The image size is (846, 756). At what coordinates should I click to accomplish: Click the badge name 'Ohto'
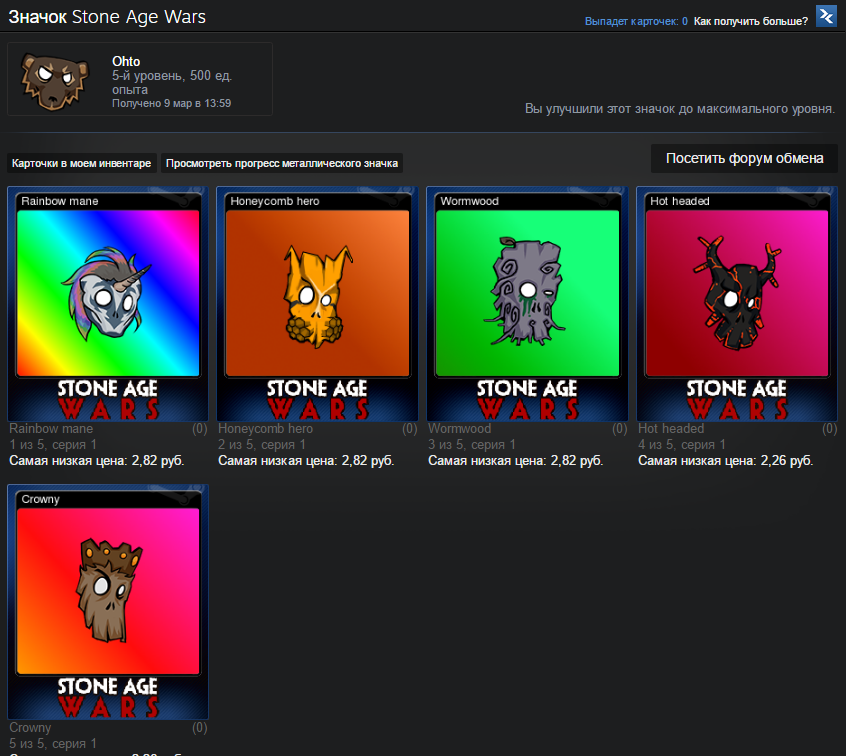[126, 62]
